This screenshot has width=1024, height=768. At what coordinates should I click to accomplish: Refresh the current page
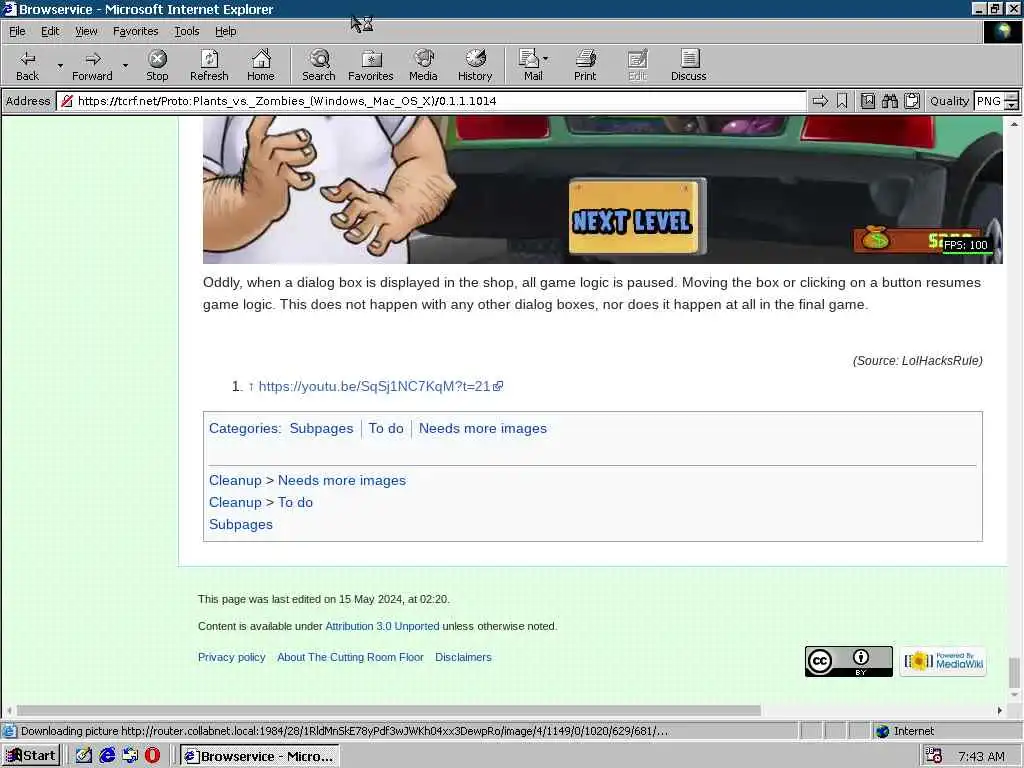(209, 65)
